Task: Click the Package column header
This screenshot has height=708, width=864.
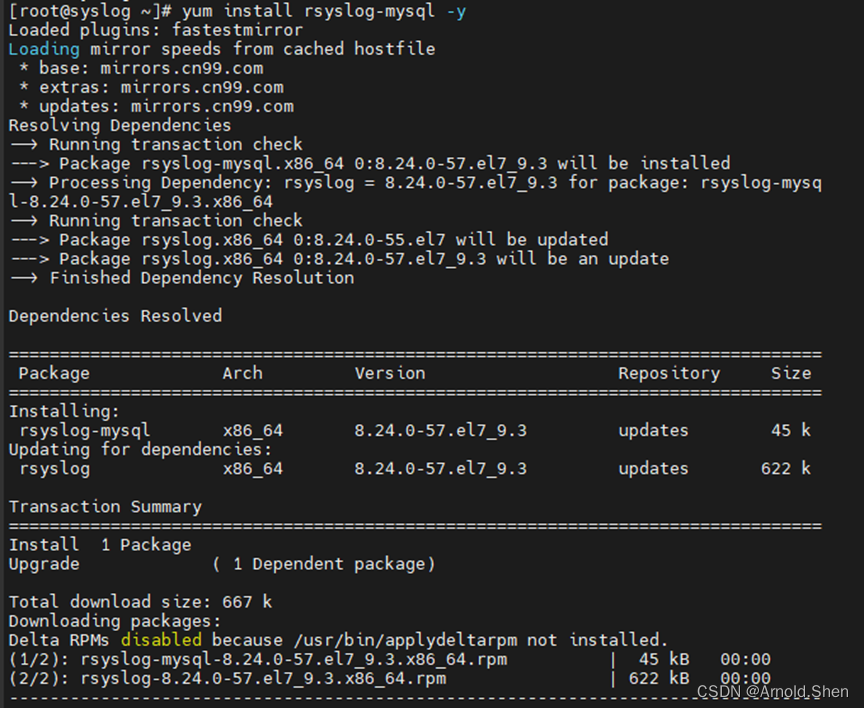Action: 53,373
